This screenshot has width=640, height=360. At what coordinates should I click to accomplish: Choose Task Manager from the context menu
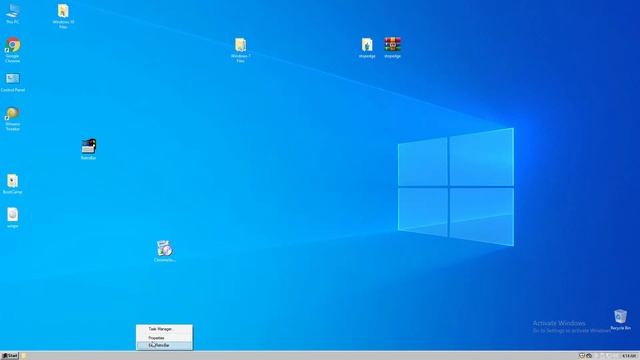pos(164,329)
